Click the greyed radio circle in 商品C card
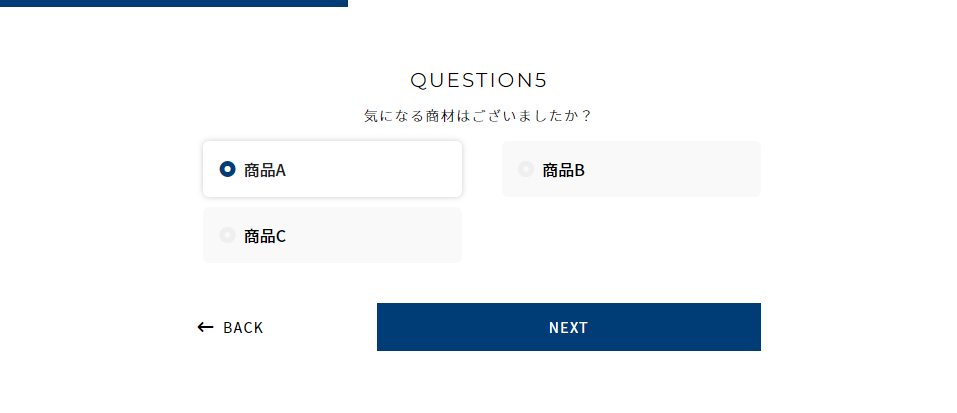 coord(227,235)
